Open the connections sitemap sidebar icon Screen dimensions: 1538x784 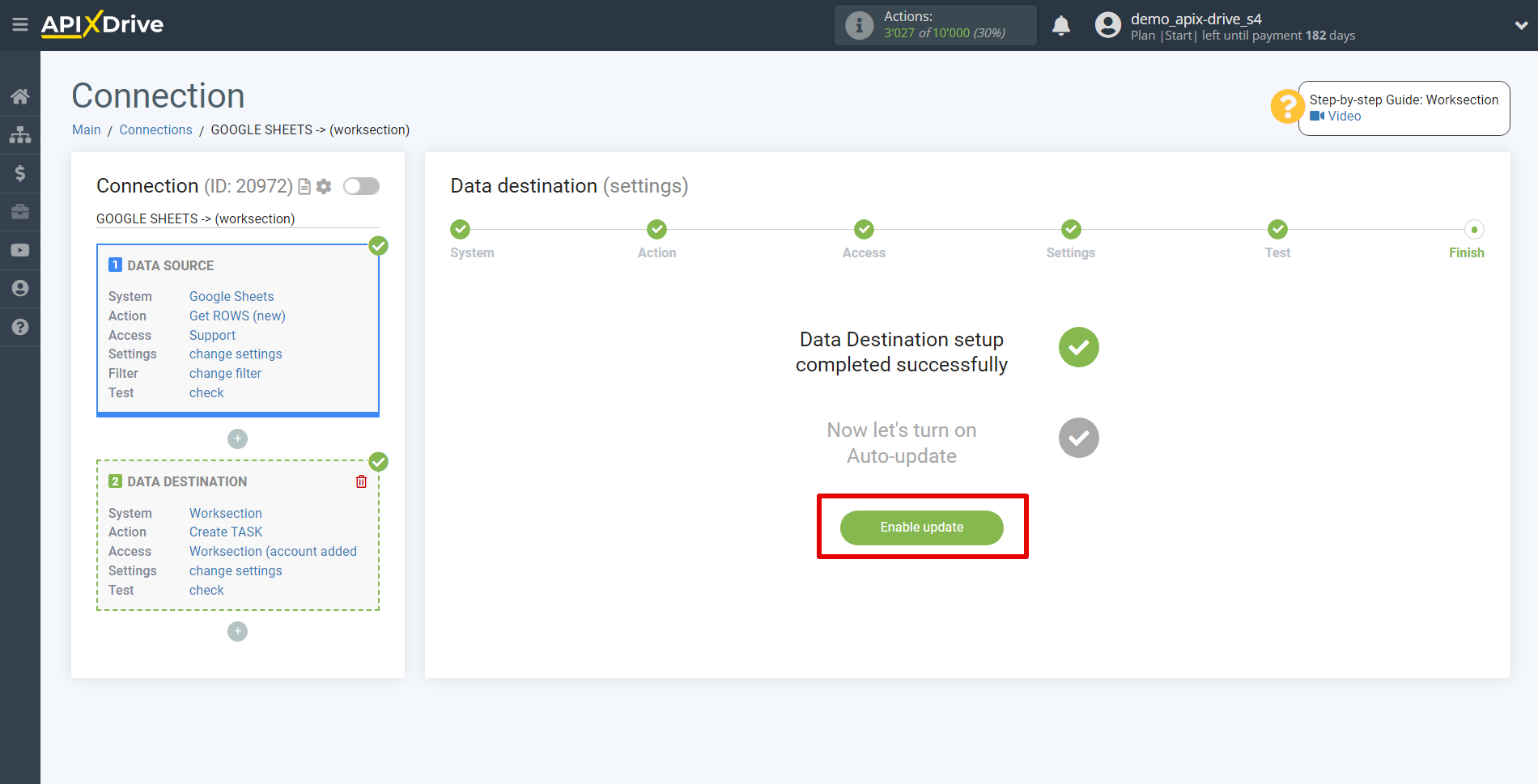pos(20,134)
